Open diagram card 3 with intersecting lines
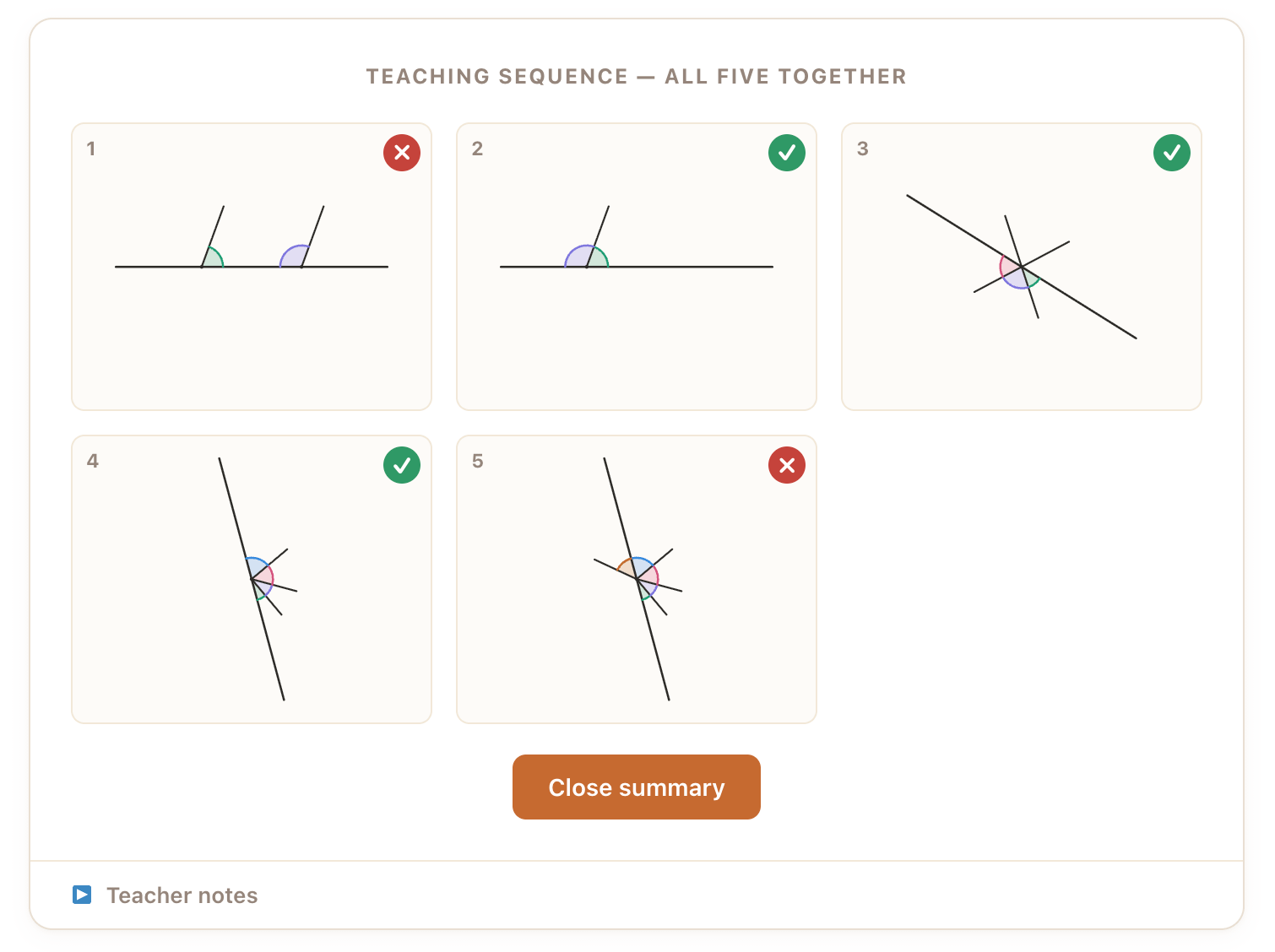 1022,267
